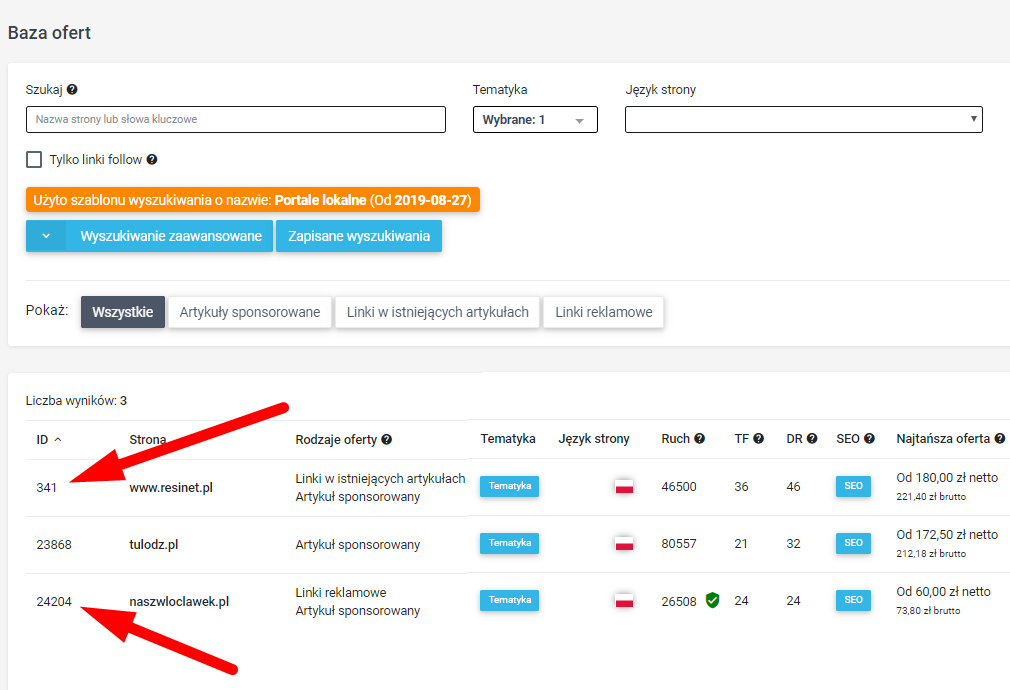This screenshot has height=690, width=1010.
Task: Click Tematyka button for tulodz.pl row
Action: click(510, 543)
